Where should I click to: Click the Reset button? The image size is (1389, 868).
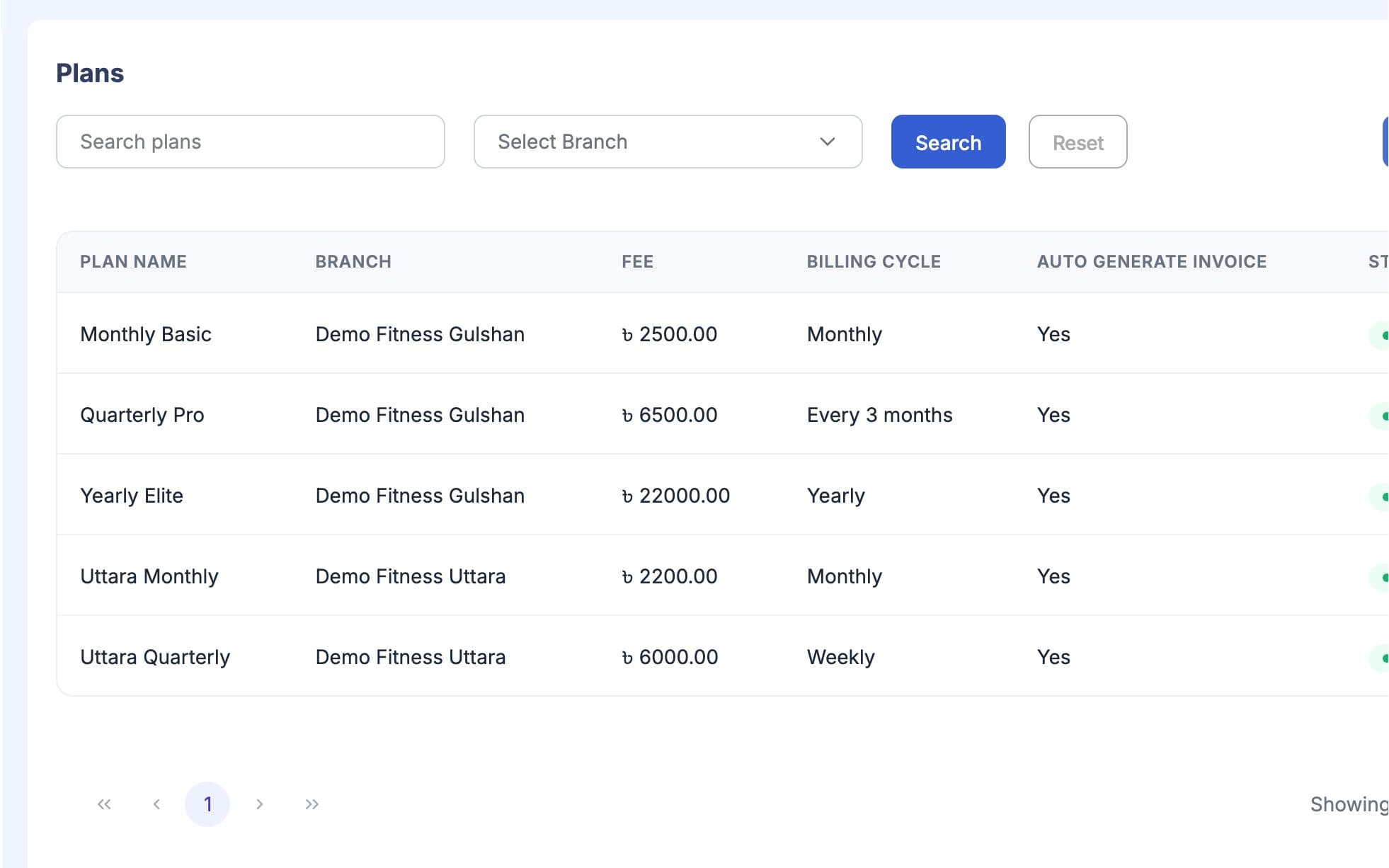[1078, 142]
